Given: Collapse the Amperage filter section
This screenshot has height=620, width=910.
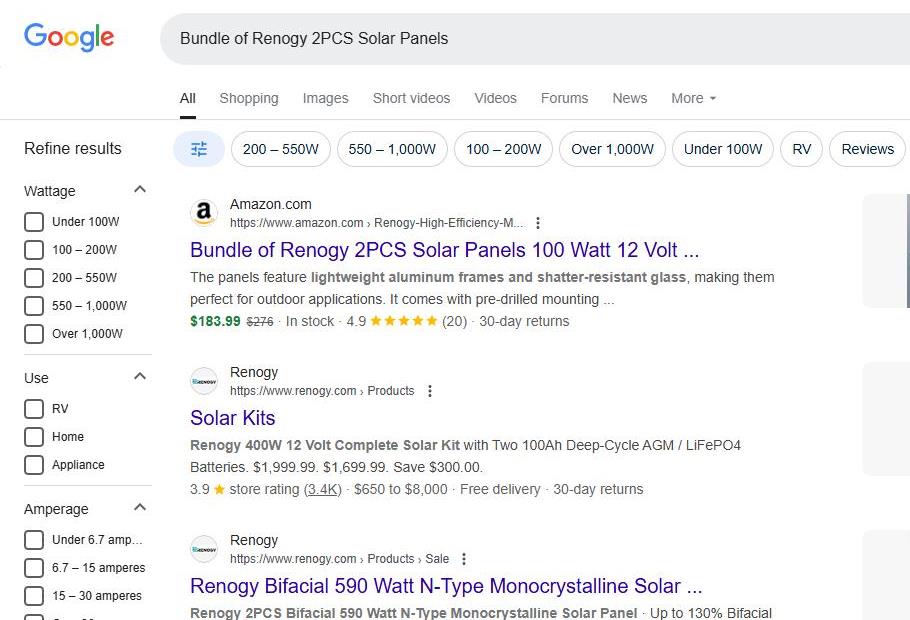Looking at the screenshot, I should point(140,507).
